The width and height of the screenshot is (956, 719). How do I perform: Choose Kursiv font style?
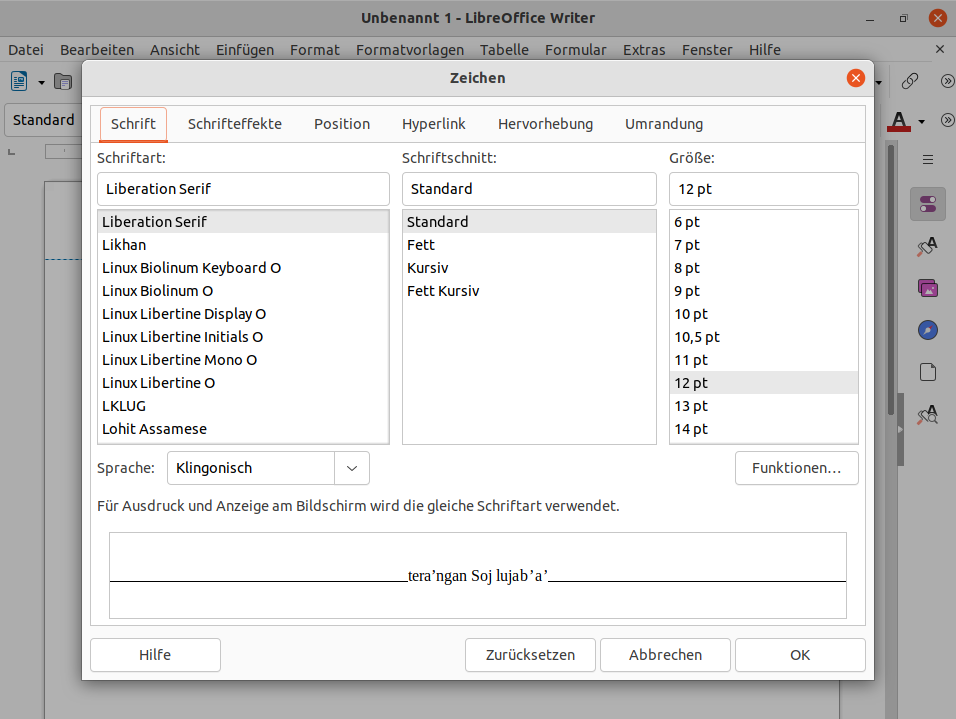pos(529,268)
